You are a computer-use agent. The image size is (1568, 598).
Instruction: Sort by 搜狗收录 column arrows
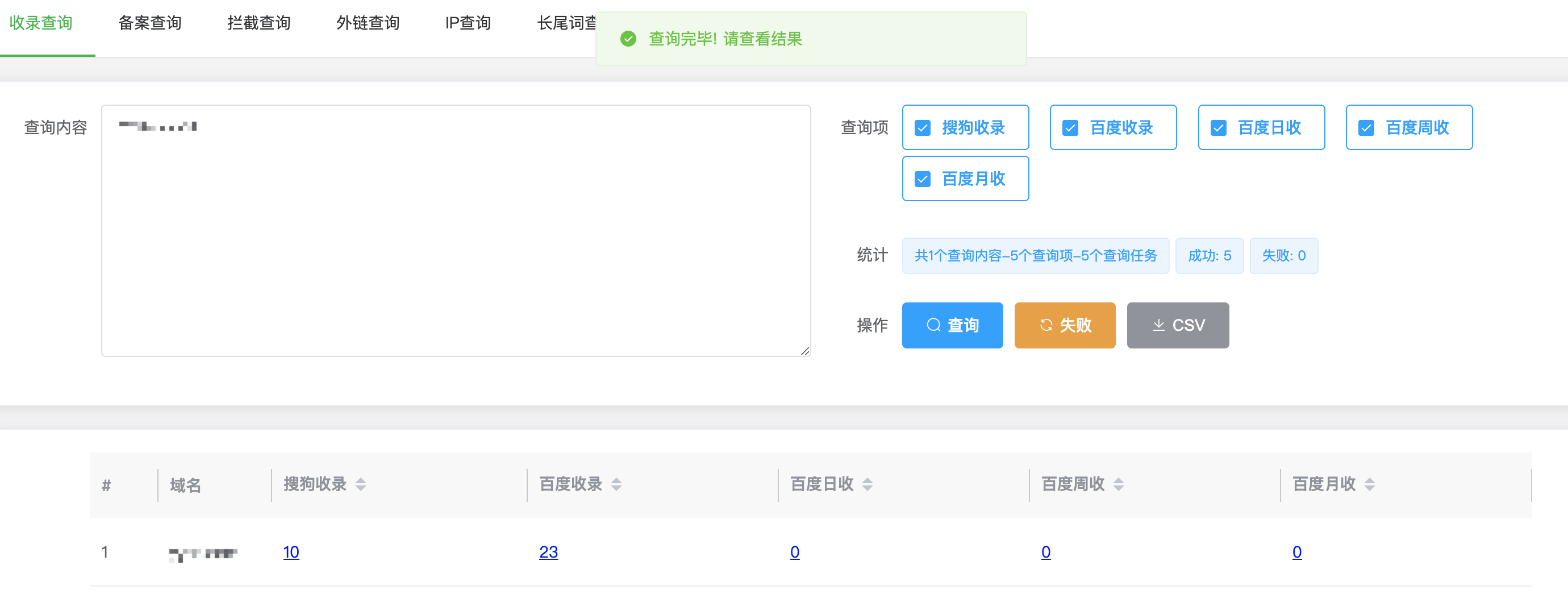click(x=361, y=485)
